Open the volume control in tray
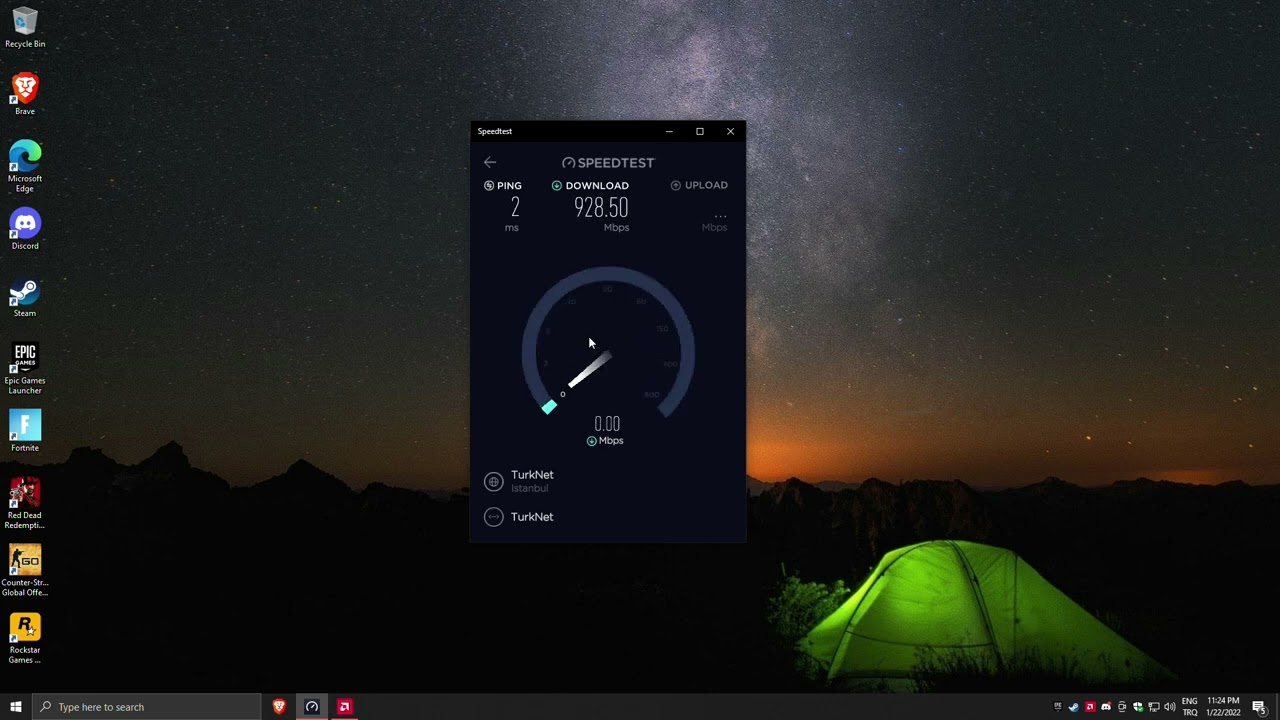1280x720 pixels. click(1170, 707)
